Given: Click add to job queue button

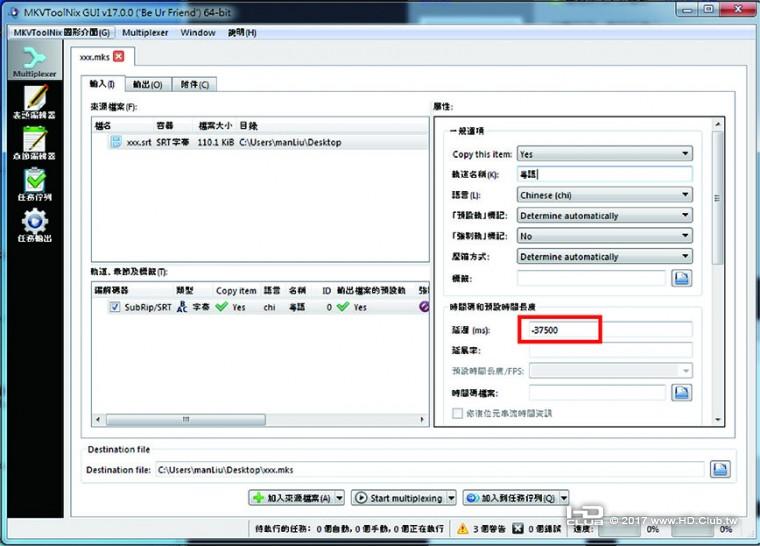Looking at the screenshot, I should pyautogui.click(x=511, y=498).
